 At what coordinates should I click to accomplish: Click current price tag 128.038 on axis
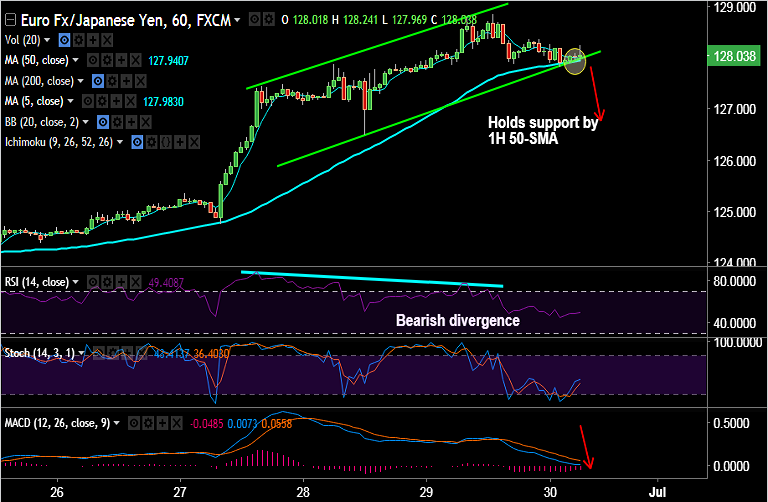(734, 56)
